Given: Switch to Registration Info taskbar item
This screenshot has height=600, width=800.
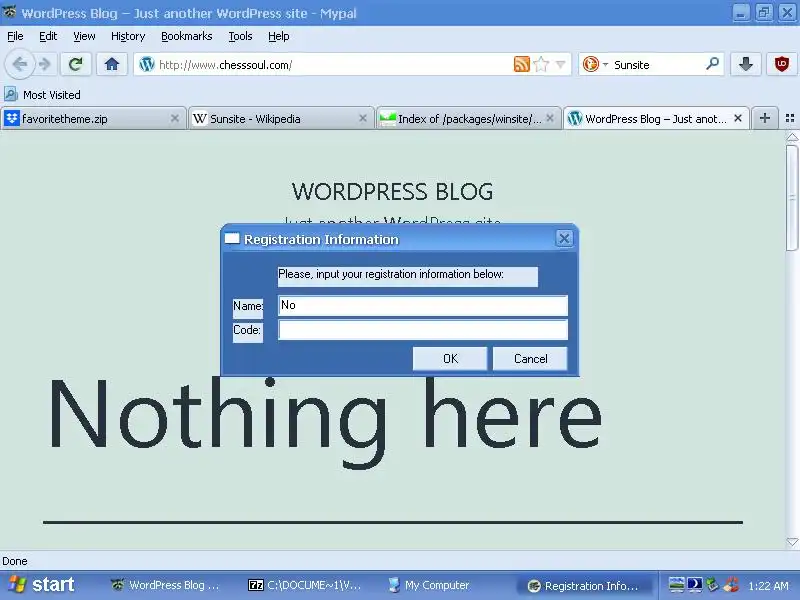Looking at the screenshot, I should pos(583,586).
